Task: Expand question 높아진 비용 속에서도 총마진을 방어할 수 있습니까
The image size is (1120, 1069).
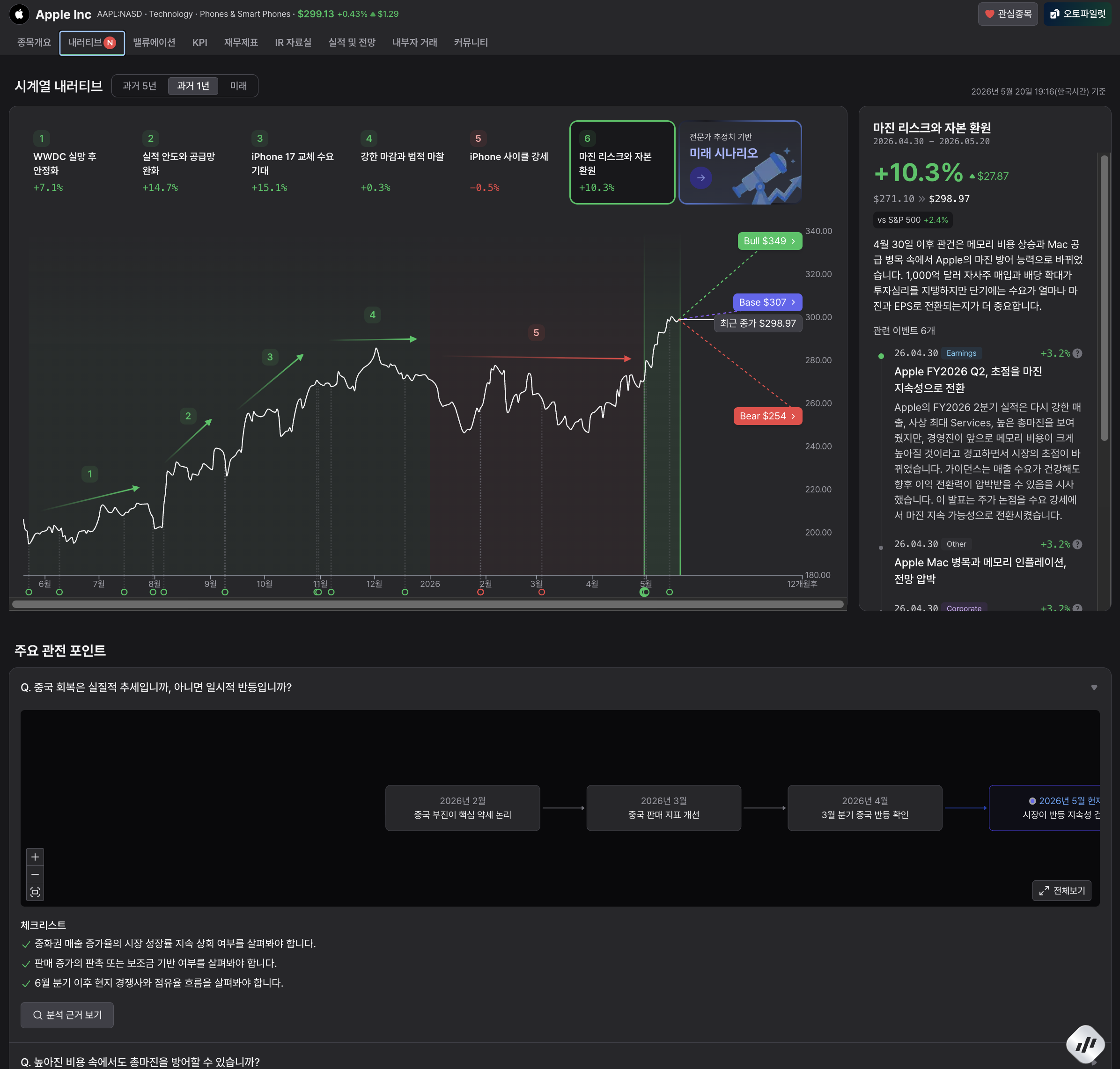Action: pos(140,1062)
